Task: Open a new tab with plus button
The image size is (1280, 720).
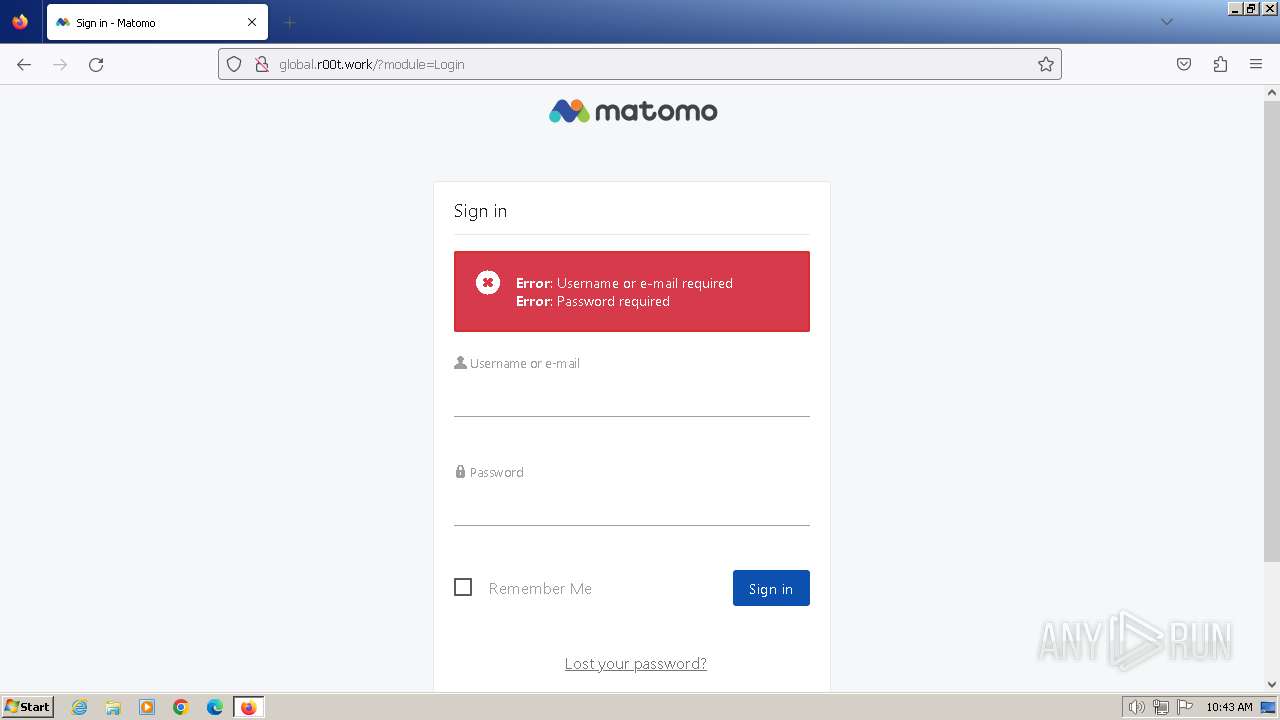Action: tap(289, 22)
